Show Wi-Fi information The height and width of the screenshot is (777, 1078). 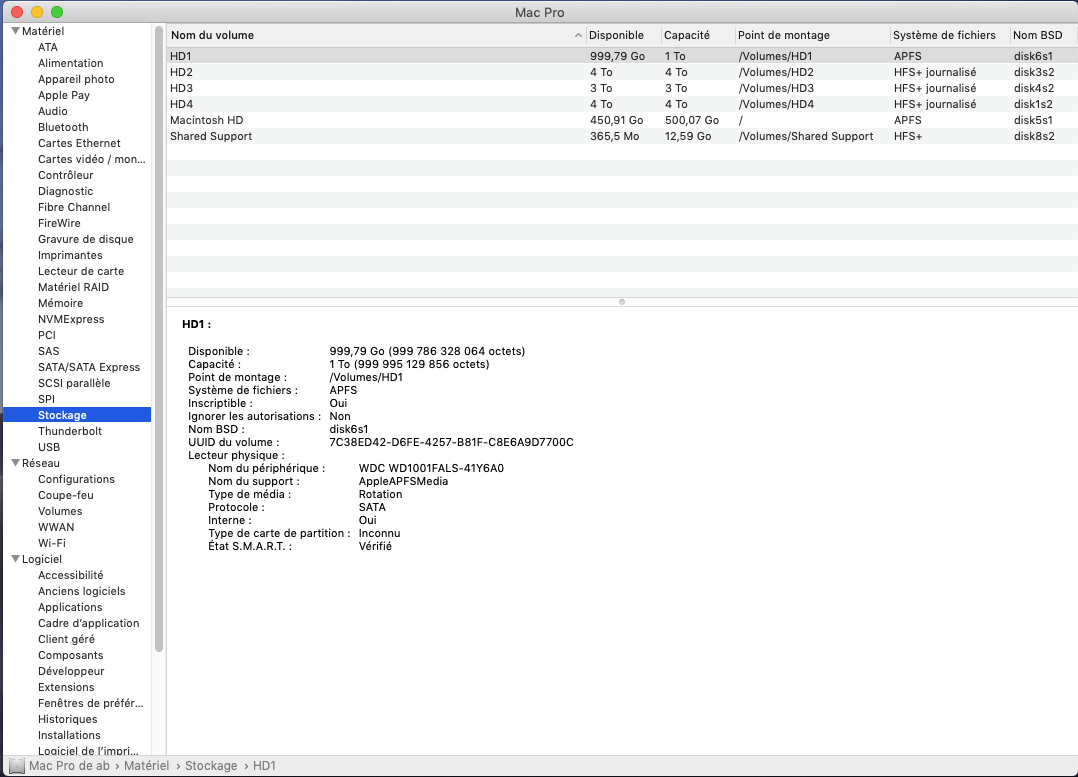(52, 543)
